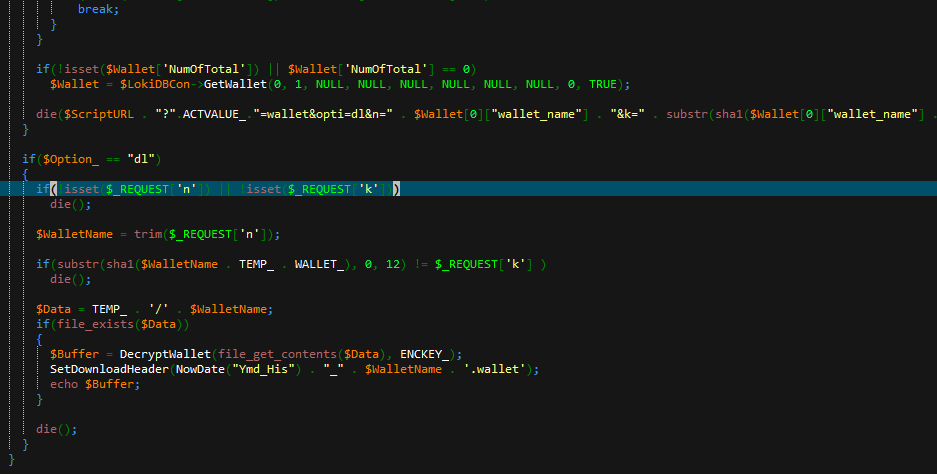Click the 'GetWallet' method name

(235, 84)
